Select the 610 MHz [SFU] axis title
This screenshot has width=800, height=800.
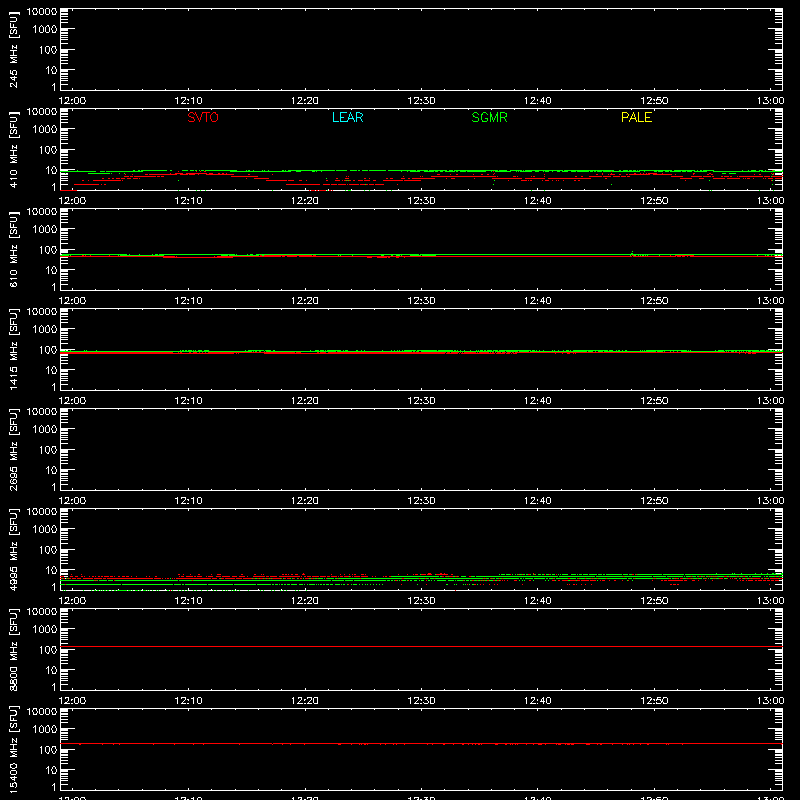[x=14, y=249]
